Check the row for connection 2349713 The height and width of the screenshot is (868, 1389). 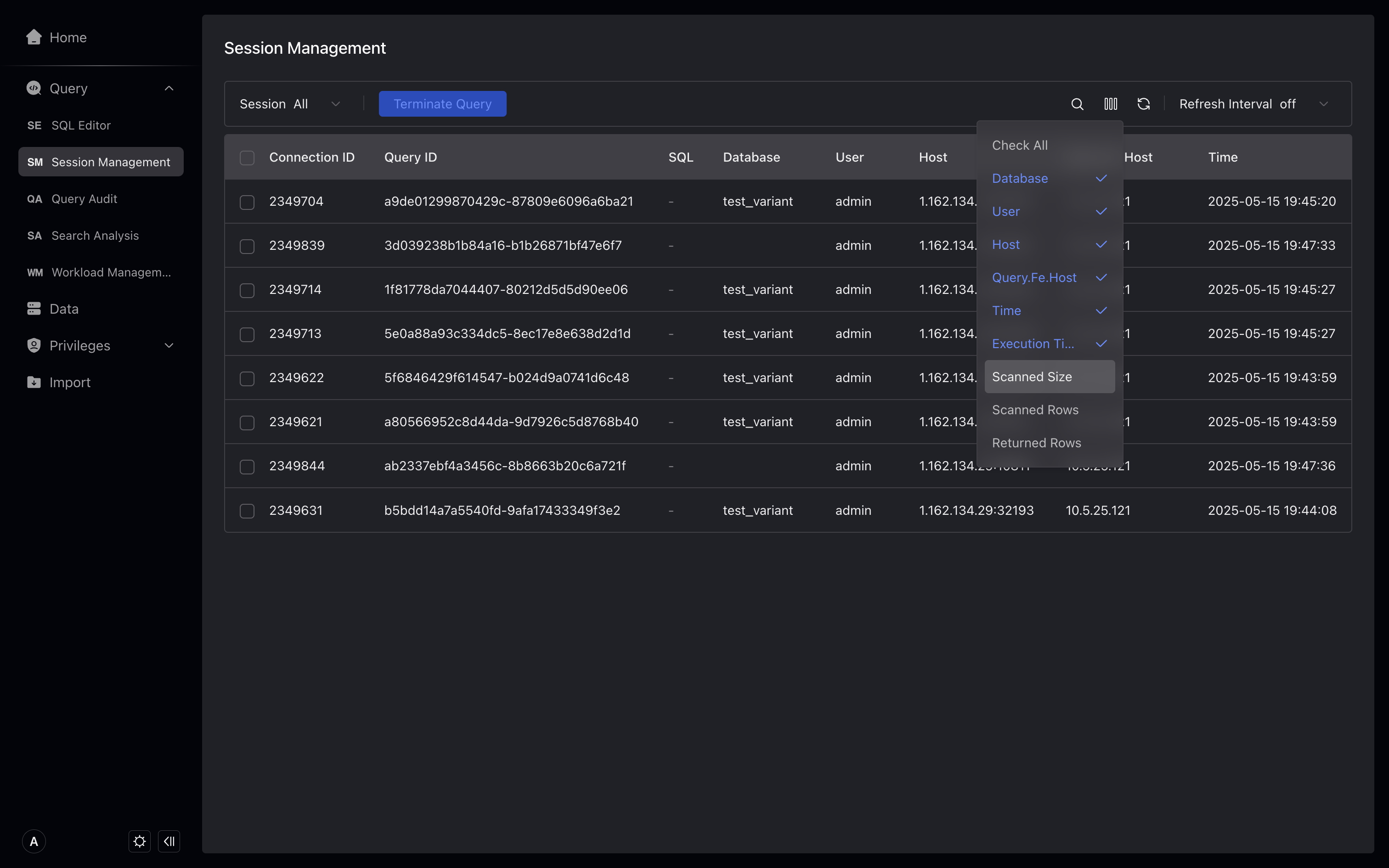[247, 335]
